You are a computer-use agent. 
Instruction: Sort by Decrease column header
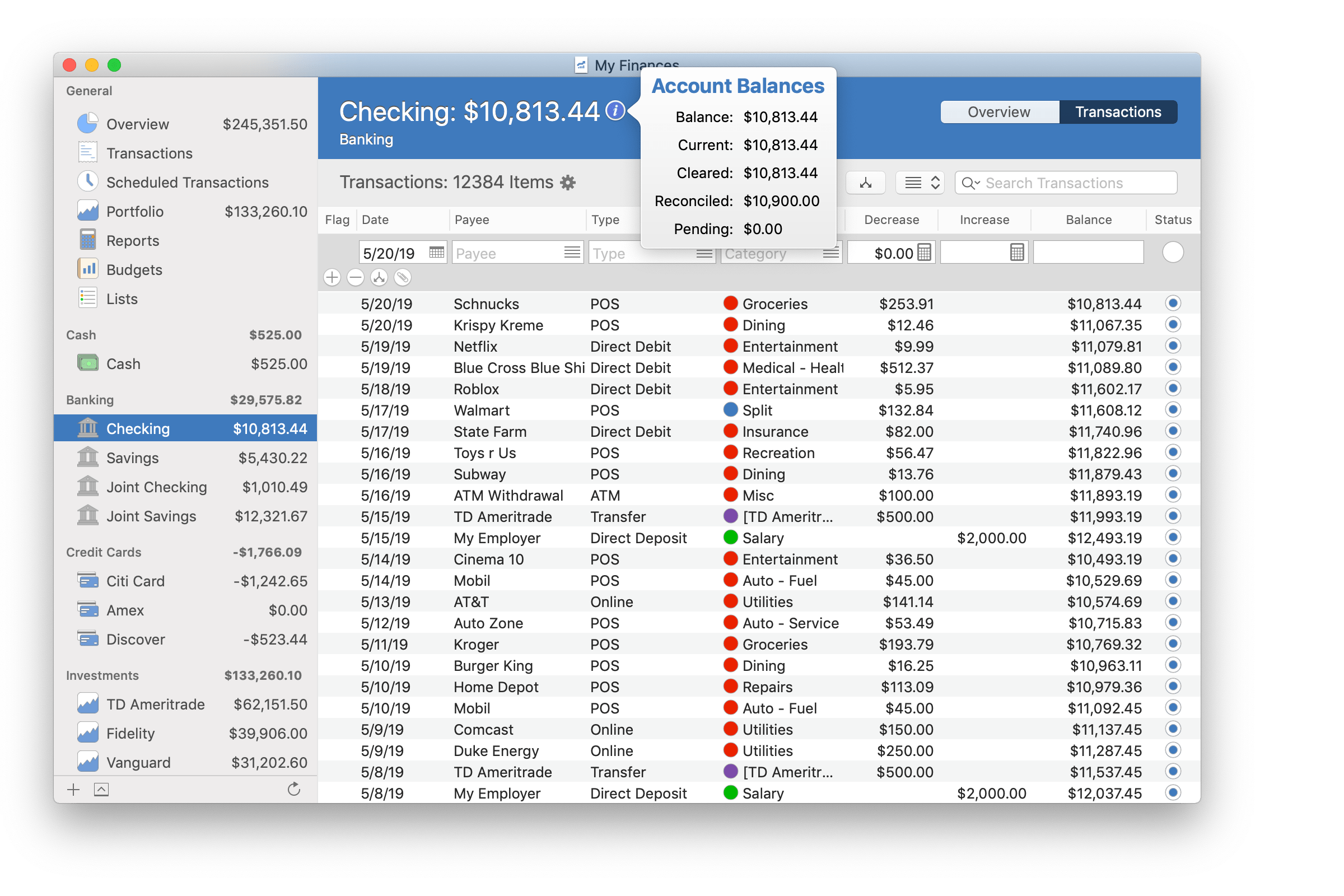pos(892,220)
